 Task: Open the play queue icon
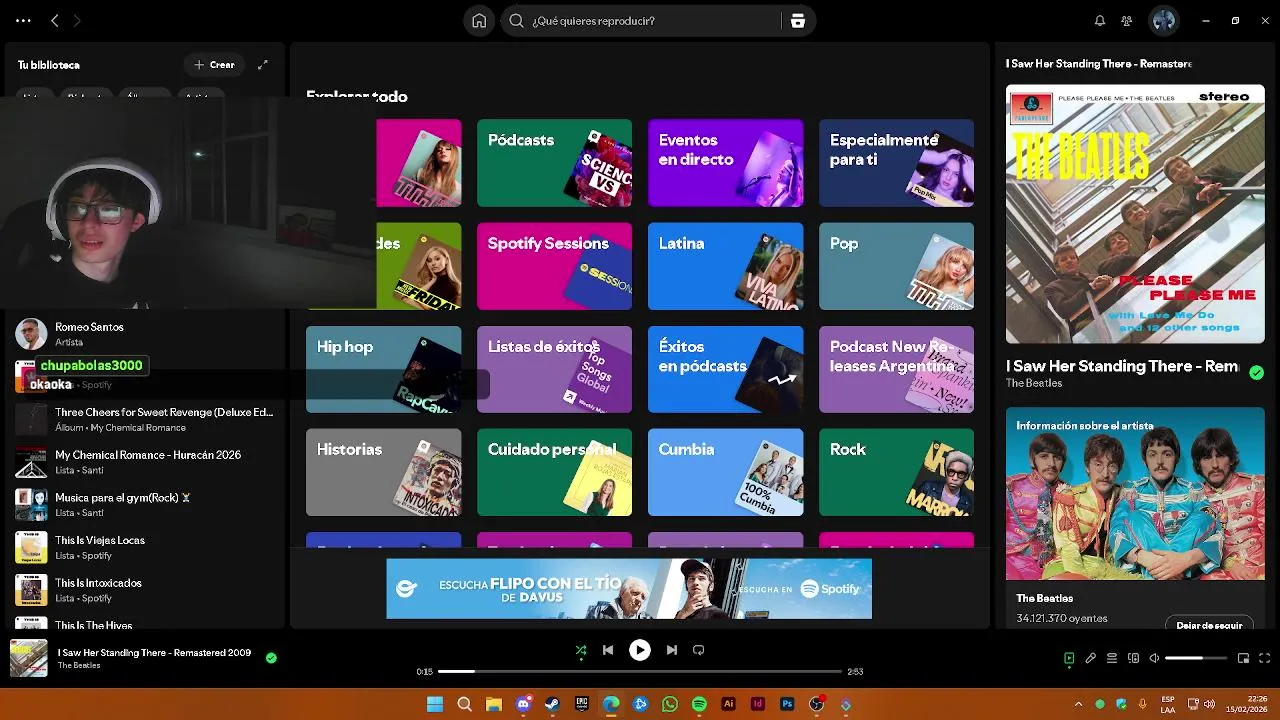[1112, 658]
